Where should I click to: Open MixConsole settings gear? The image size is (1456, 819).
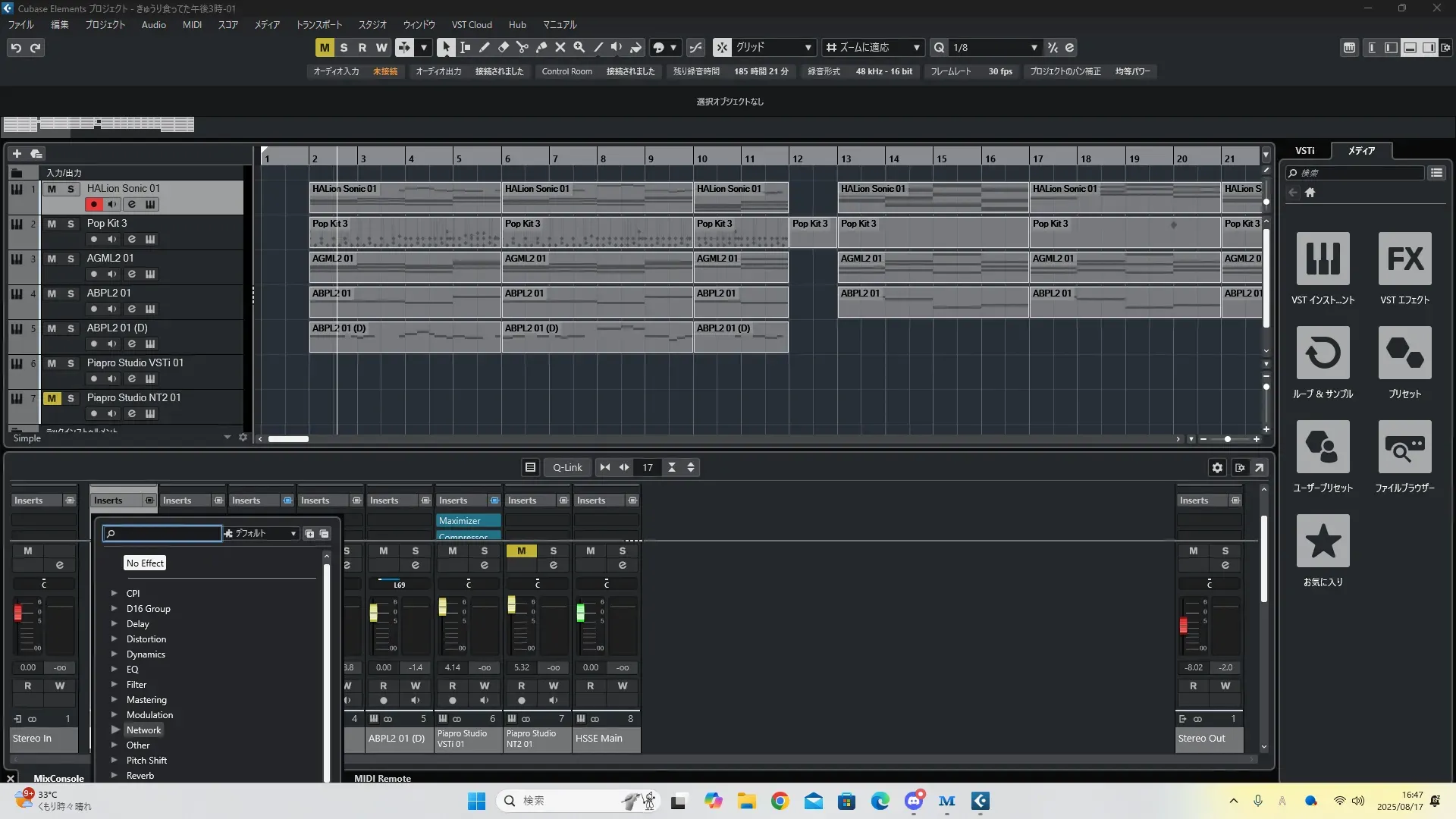(x=1217, y=468)
